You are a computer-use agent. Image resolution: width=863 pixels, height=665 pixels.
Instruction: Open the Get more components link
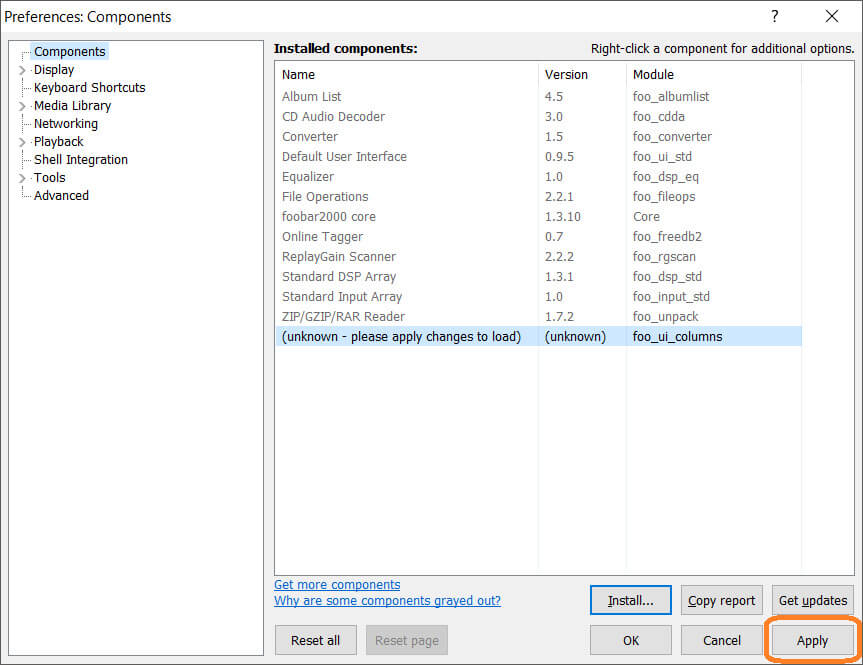[337, 585]
